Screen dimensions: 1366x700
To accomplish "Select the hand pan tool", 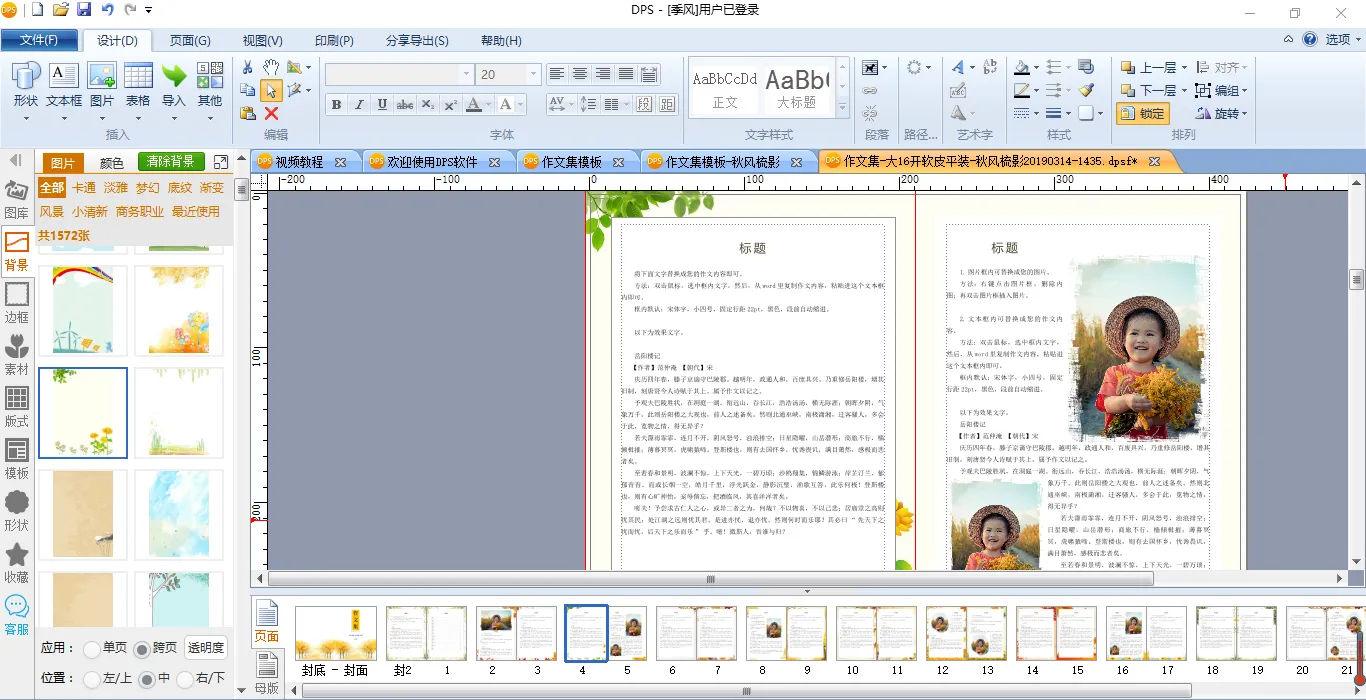I will pos(271,67).
